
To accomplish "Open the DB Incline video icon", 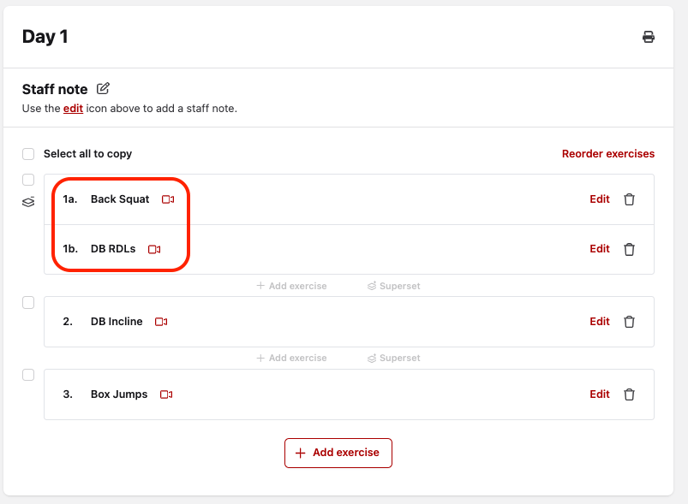I will pyautogui.click(x=161, y=322).
